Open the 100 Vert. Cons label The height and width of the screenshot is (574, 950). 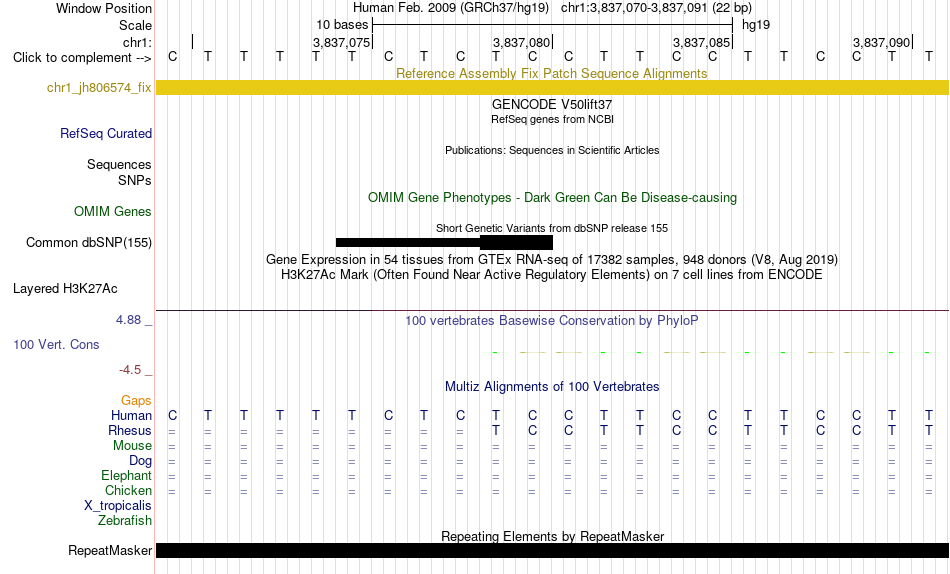tap(56, 344)
